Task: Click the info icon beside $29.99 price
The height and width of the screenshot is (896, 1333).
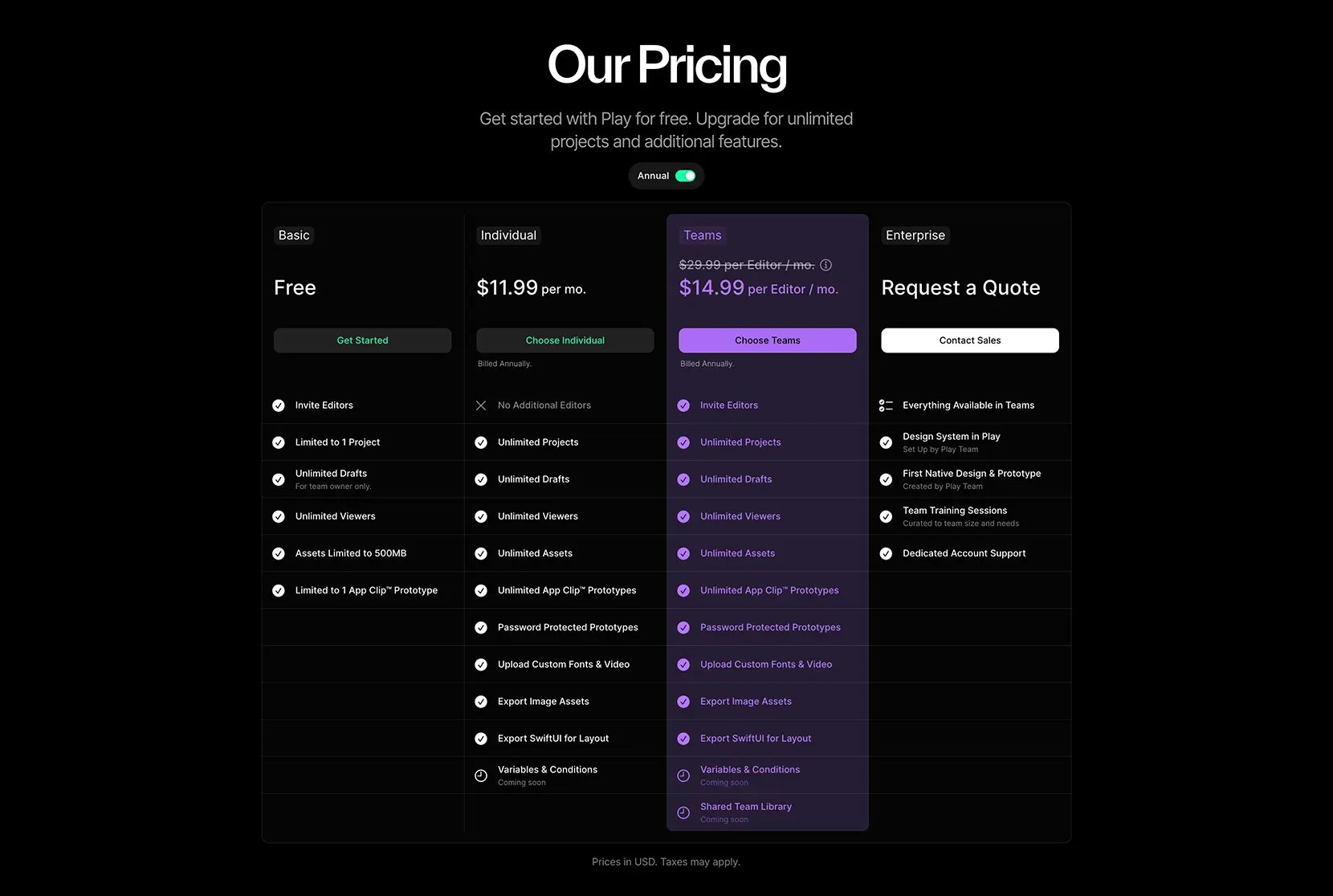Action: [825, 265]
